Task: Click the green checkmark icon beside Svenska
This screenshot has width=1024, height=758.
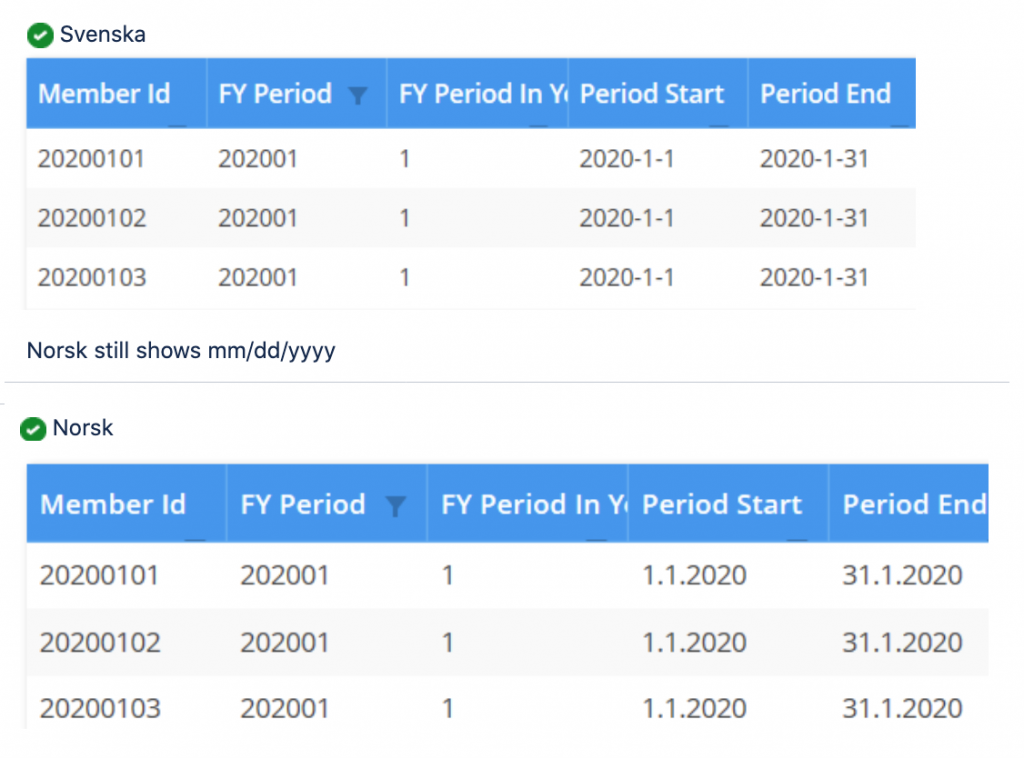Action: tap(40, 36)
